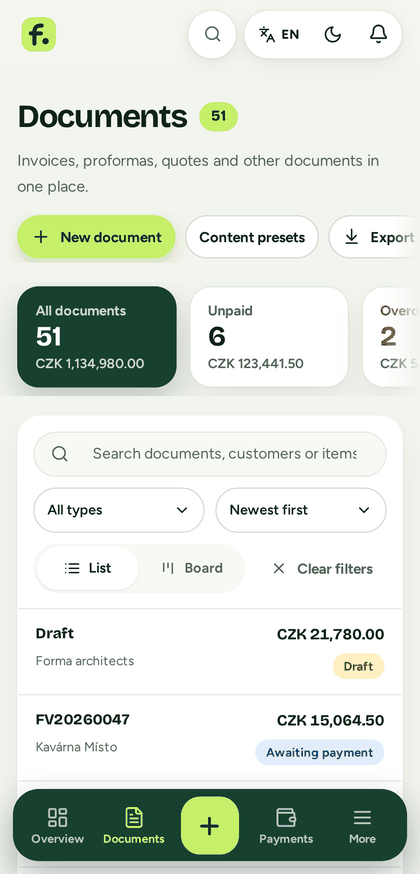The image size is (420, 874).
Task: Click the Forma architects customer name
Action: coord(85,661)
